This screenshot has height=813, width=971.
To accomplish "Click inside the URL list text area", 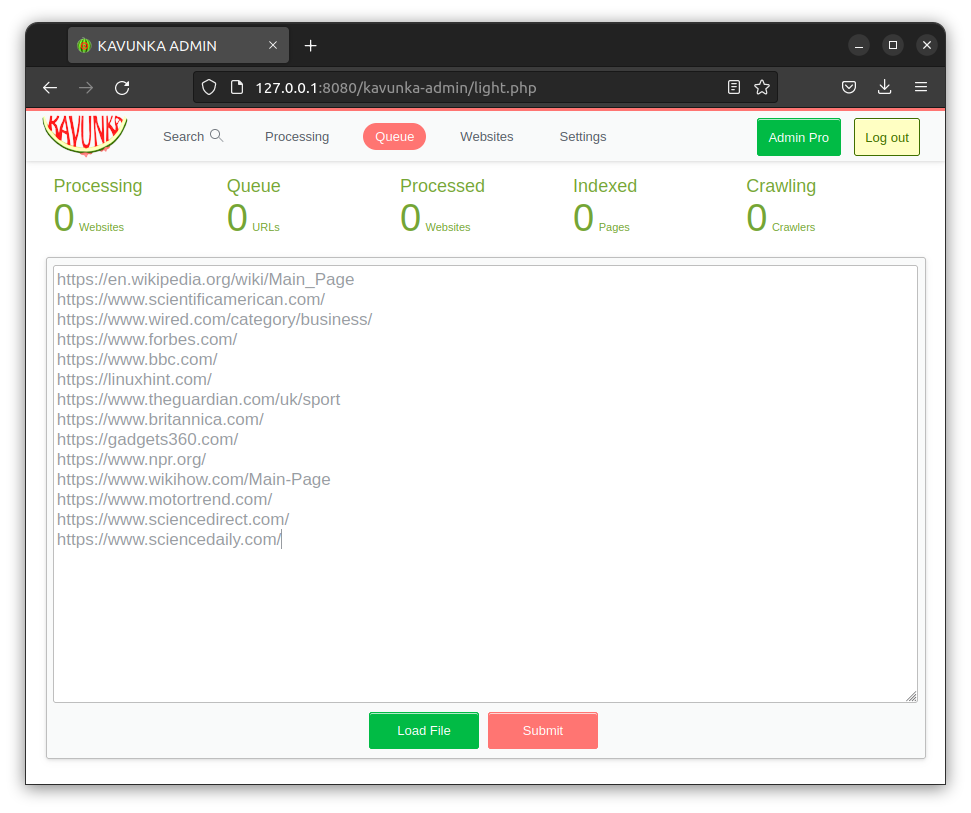I will 485,620.
